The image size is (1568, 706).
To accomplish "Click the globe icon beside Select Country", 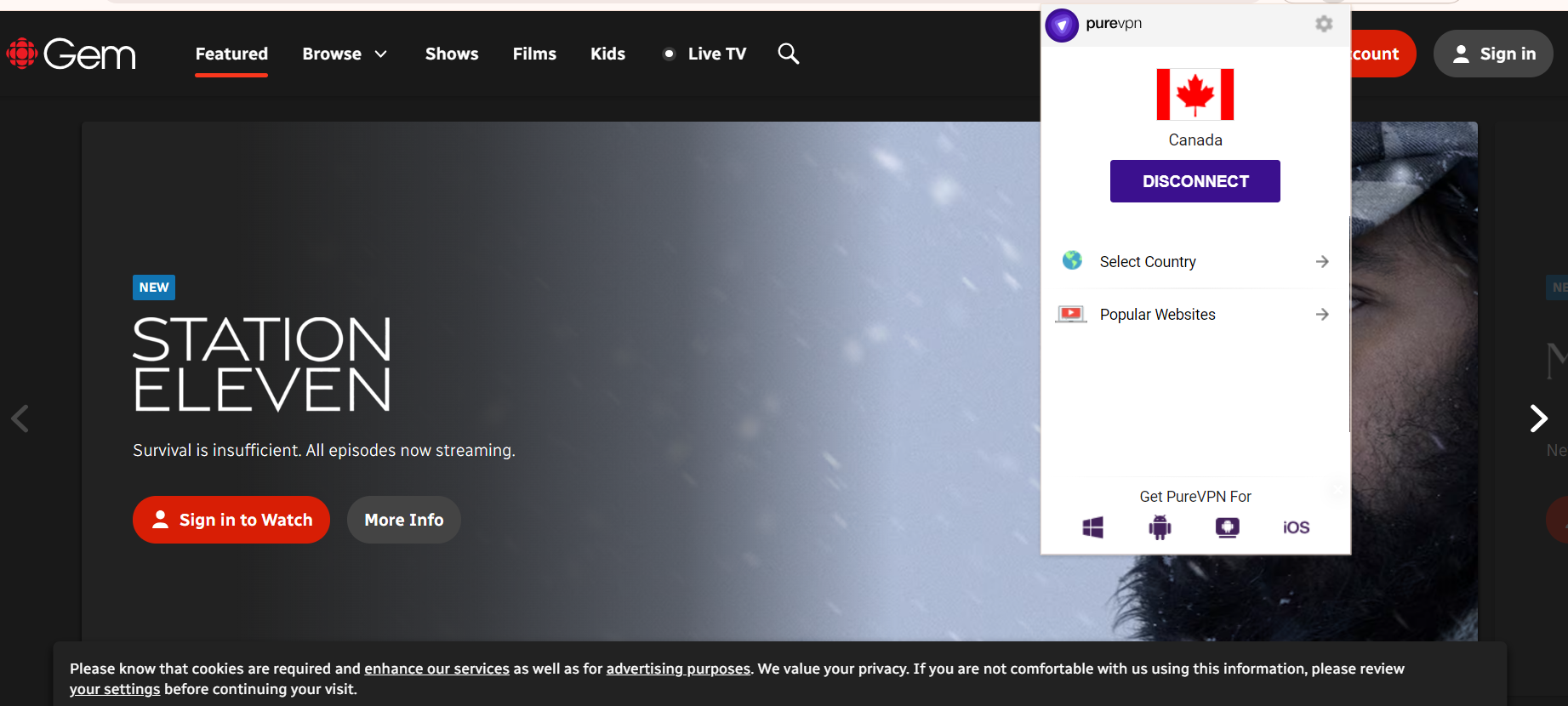I will [1072, 260].
